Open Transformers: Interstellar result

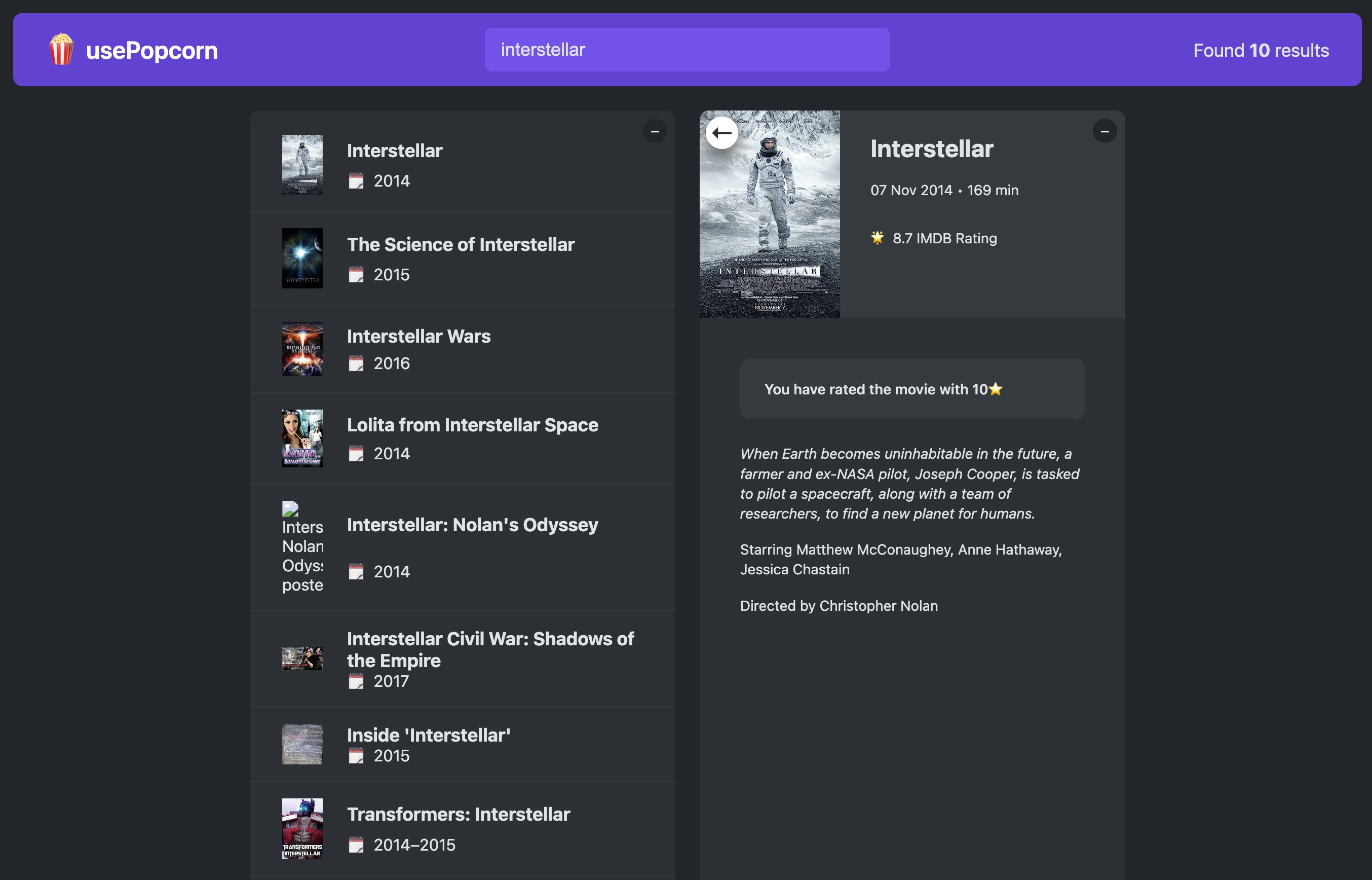coord(458,814)
